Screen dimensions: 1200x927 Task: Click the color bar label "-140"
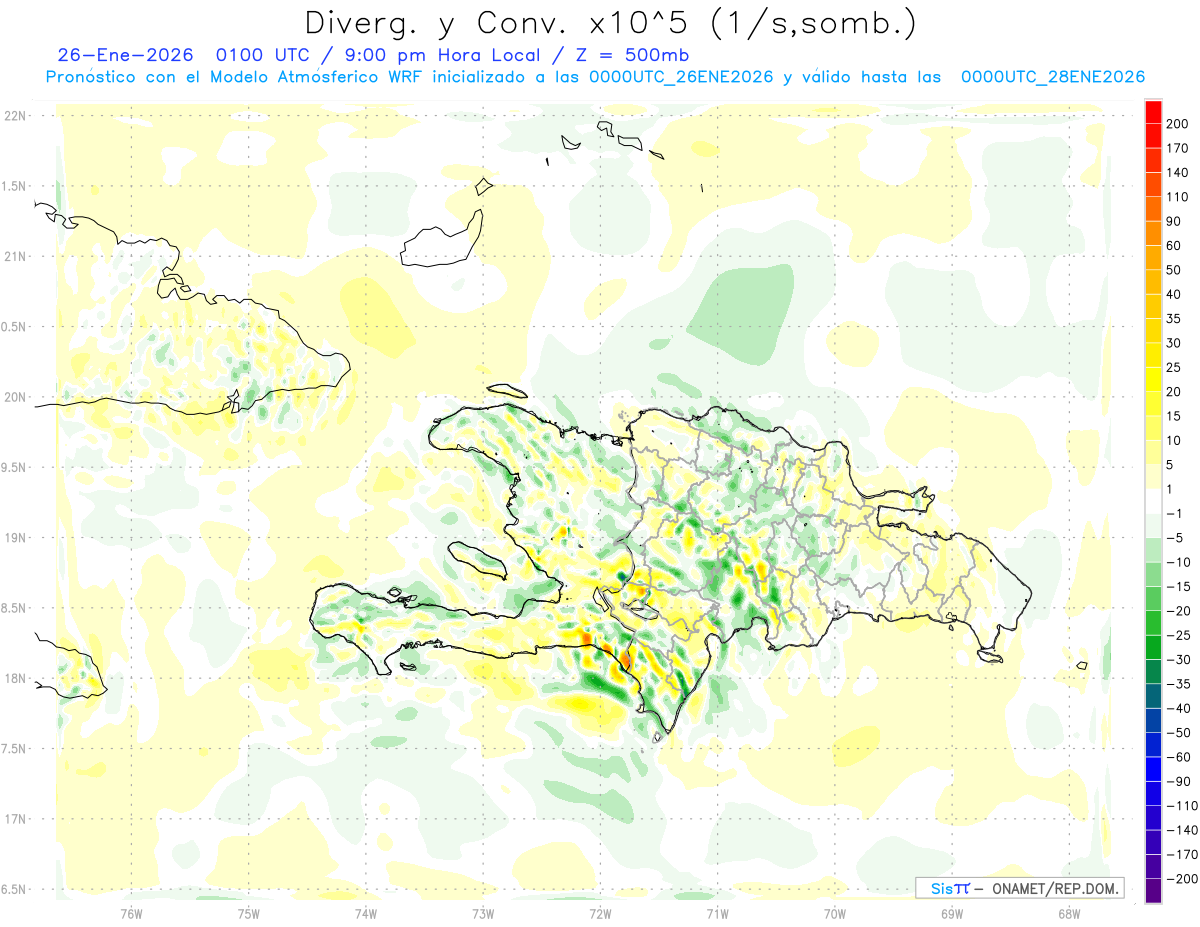coord(1181,831)
